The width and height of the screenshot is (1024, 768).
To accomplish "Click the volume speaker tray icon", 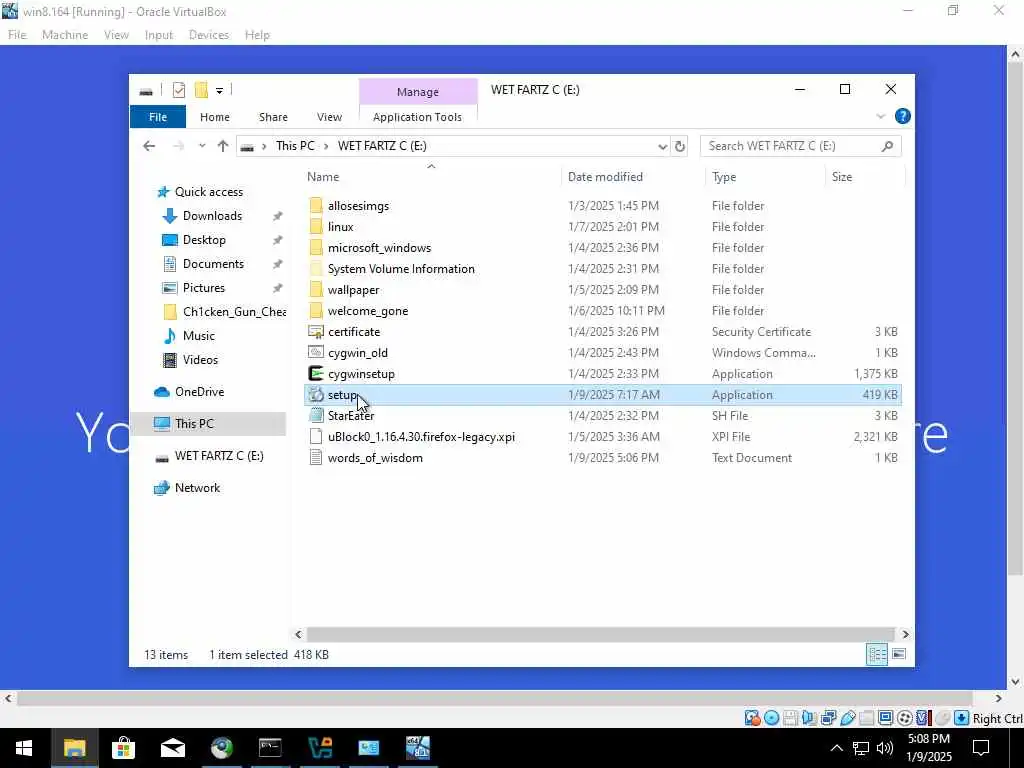I will tap(885, 748).
